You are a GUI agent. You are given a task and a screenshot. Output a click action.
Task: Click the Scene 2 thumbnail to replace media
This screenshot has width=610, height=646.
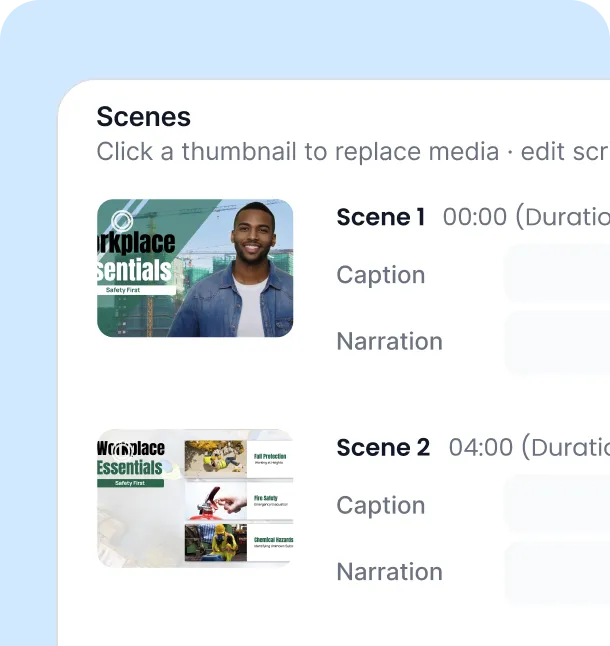coord(195,499)
